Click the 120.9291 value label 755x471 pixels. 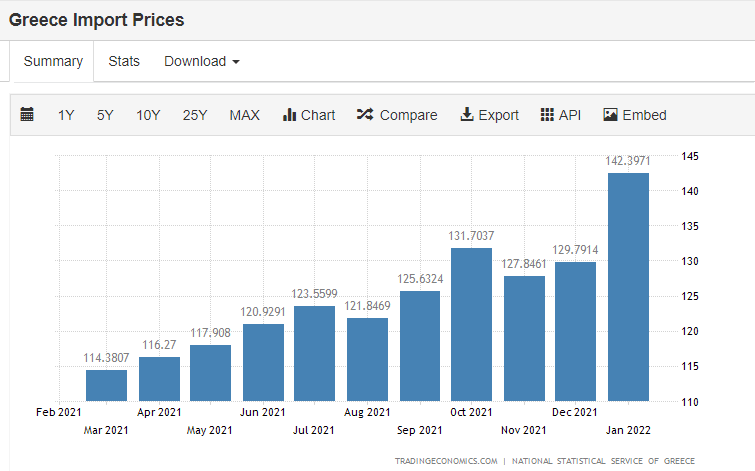coord(263,312)
